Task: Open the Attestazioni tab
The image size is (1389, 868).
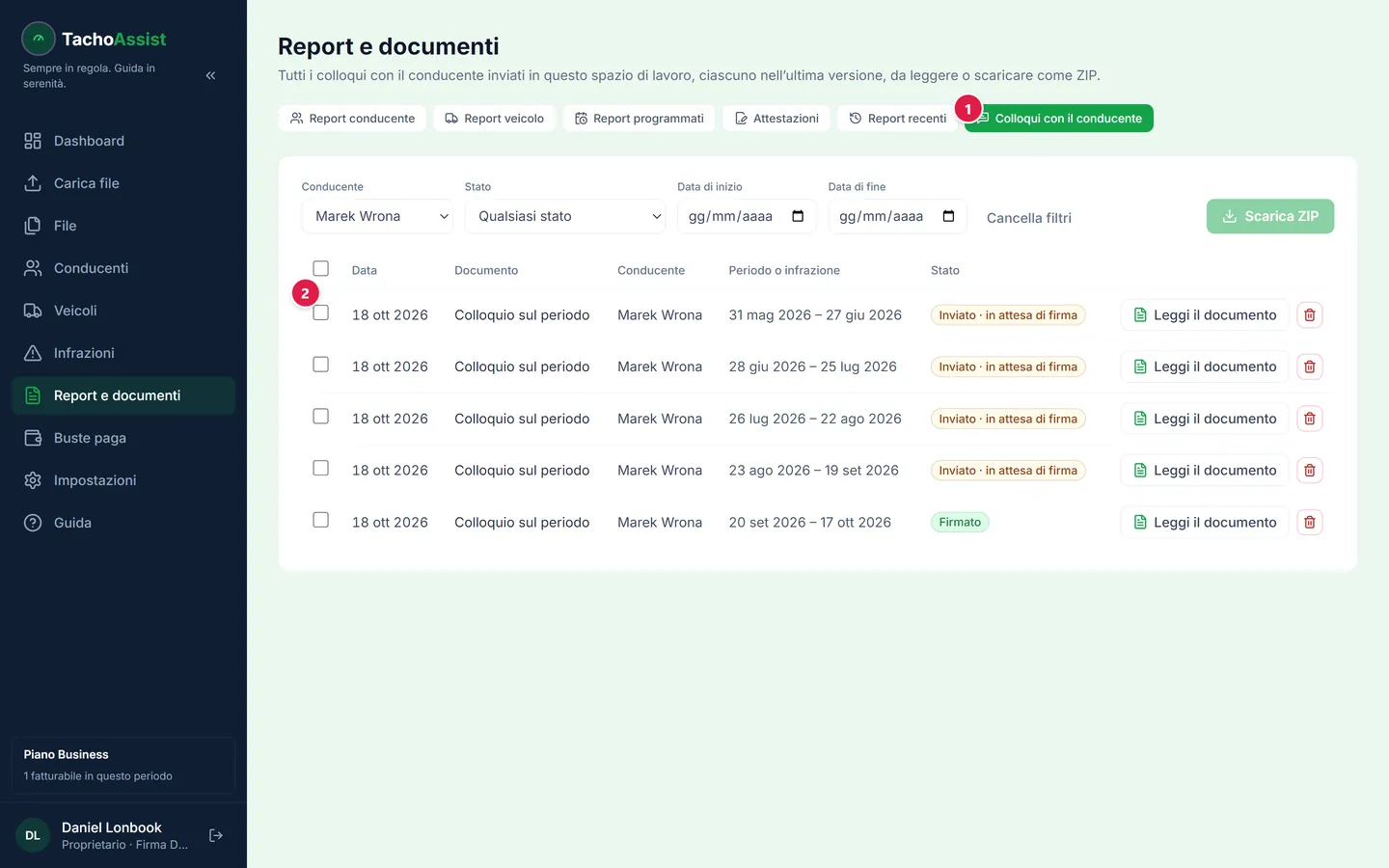Action: click(x=776, y=119)
